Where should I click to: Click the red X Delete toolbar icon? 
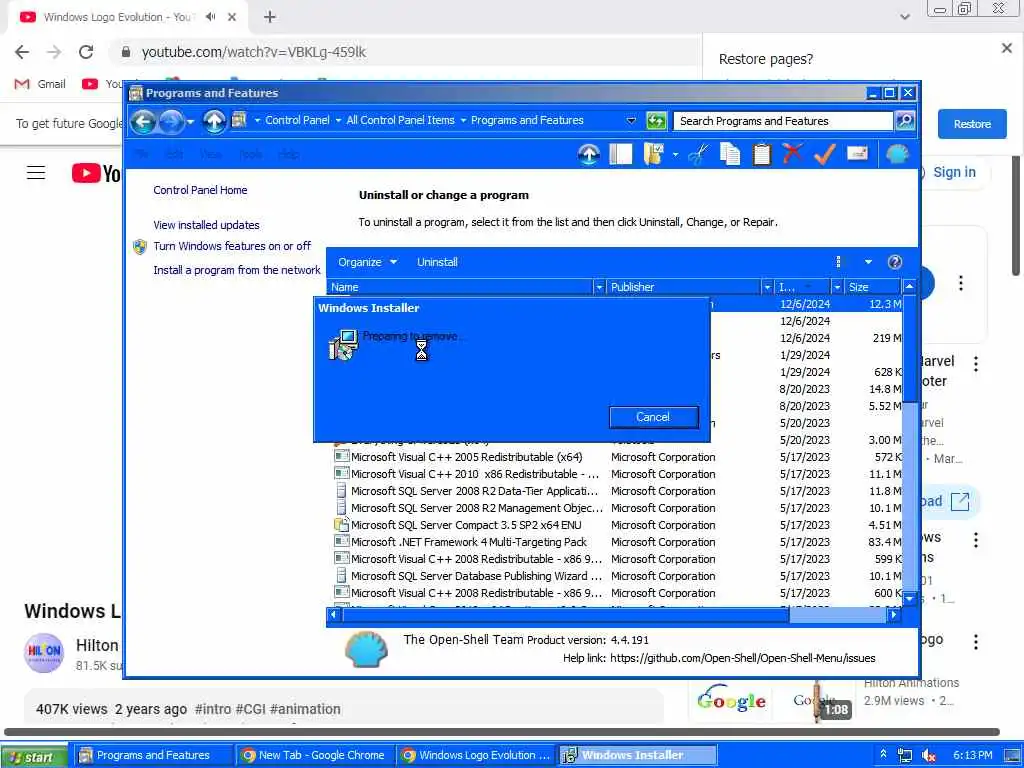(x=793, y=154)
